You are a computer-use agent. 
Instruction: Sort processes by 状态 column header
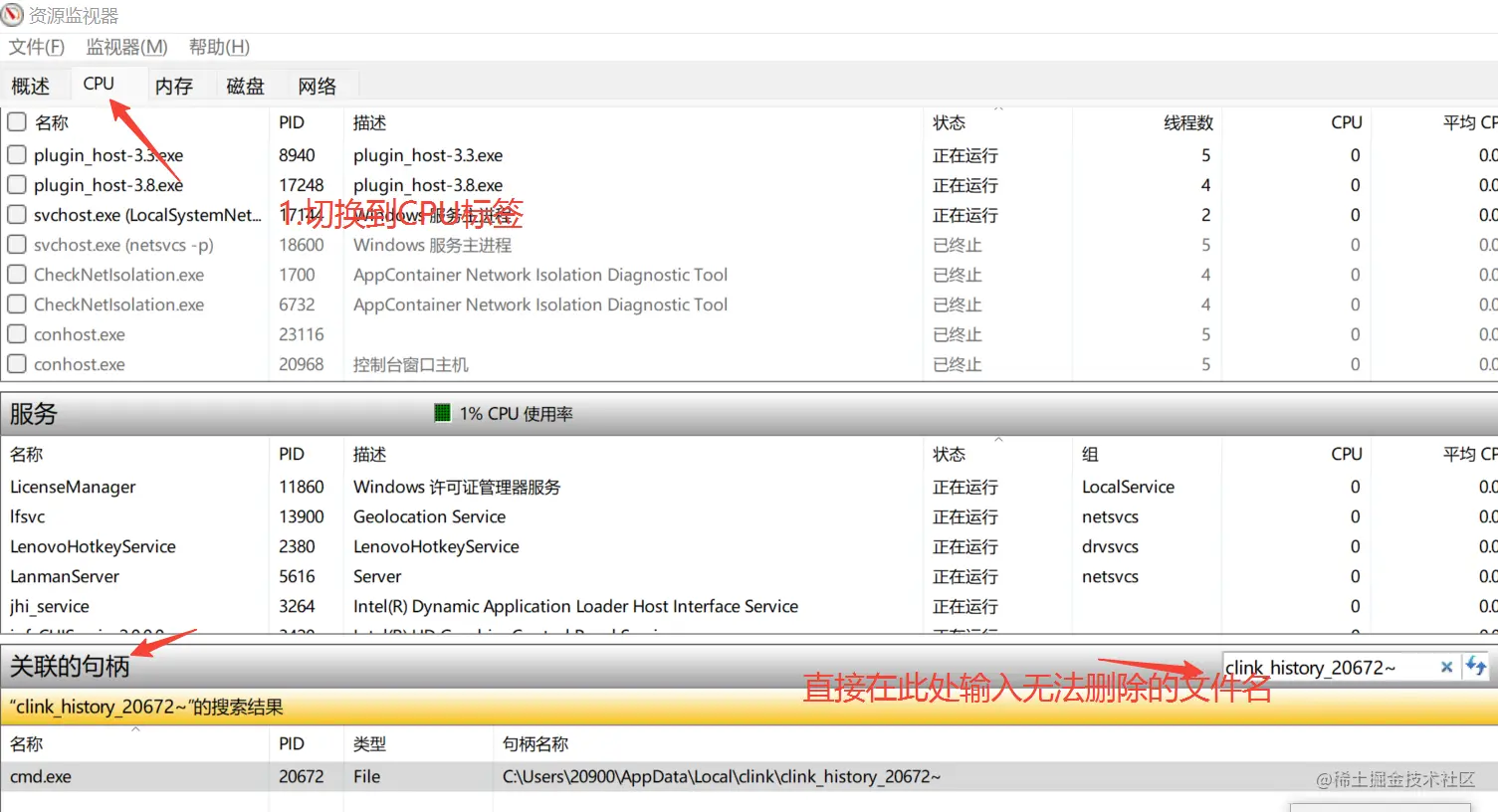coord(949,122)
